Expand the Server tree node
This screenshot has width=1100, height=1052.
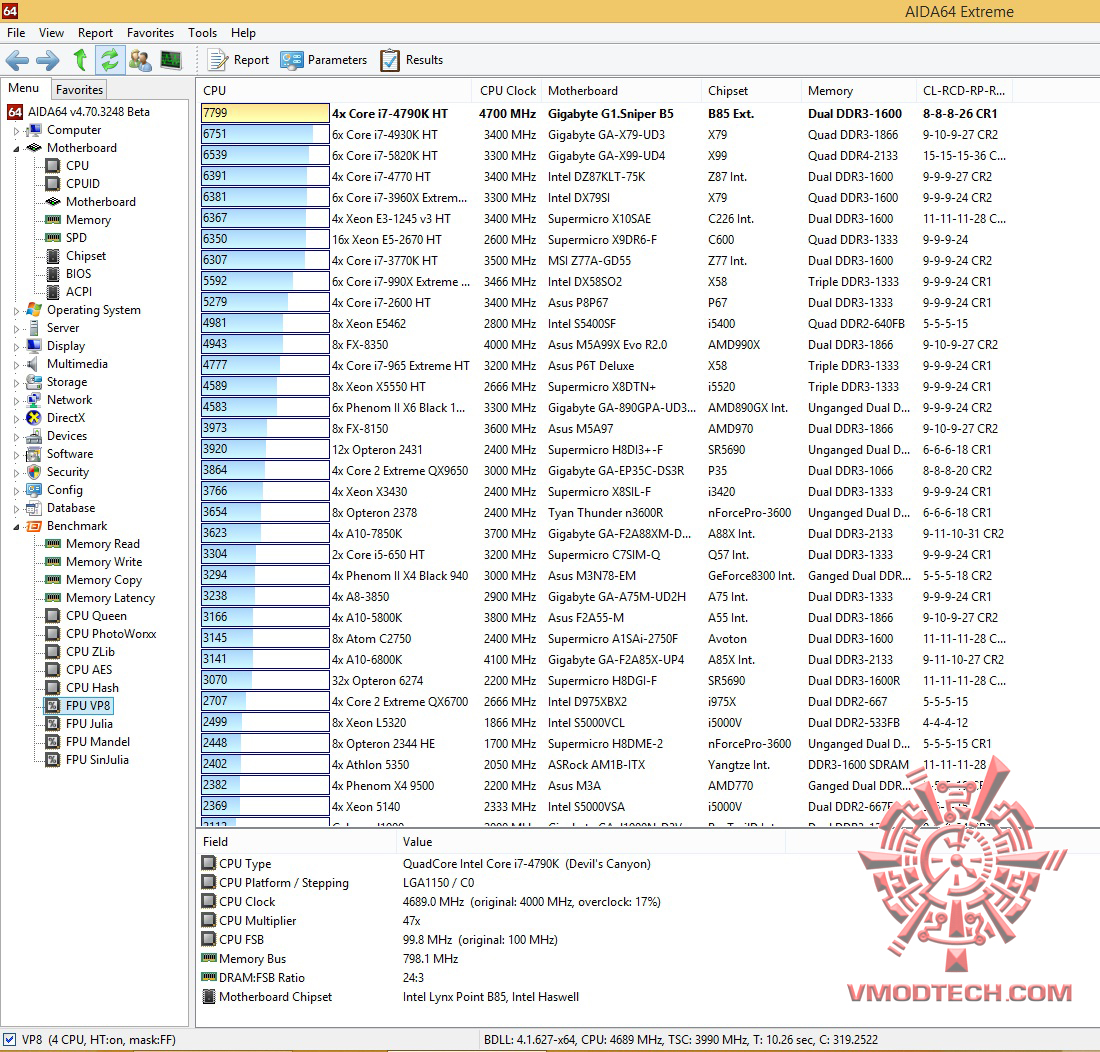[x=16, y=328]
